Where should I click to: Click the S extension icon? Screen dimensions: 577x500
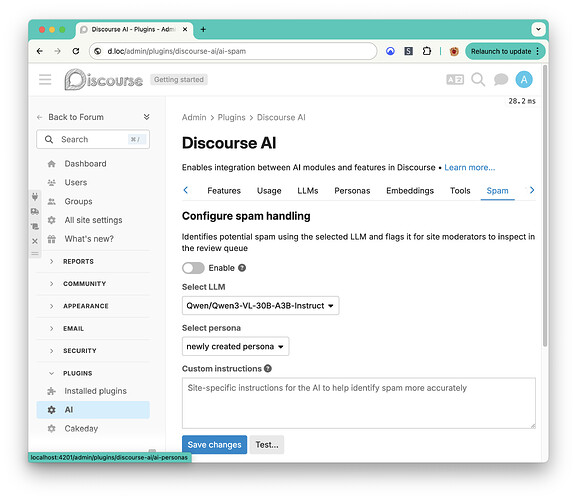tap(408, 51)
